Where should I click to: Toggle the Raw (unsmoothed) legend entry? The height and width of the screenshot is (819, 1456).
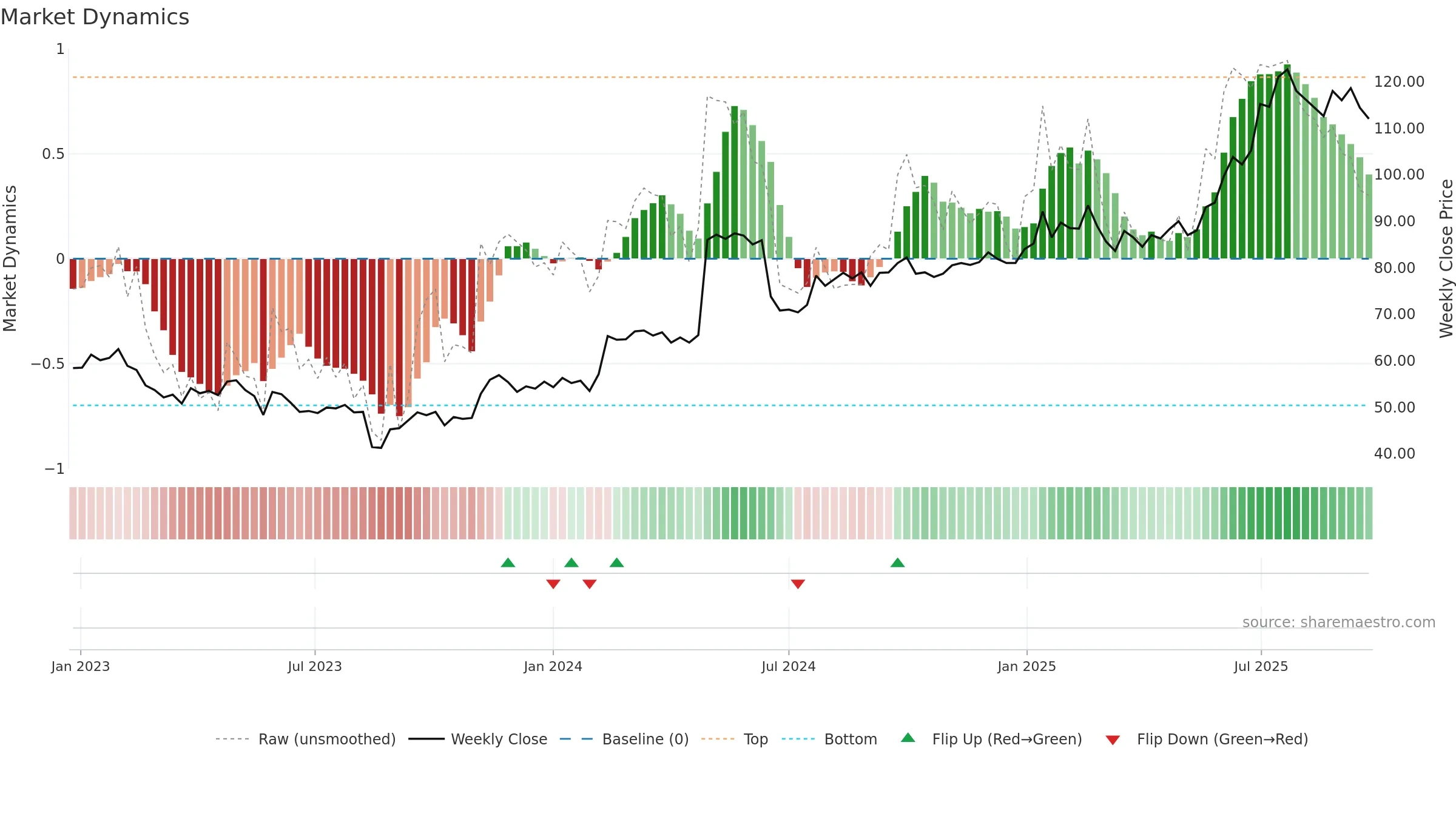point(305,739)
